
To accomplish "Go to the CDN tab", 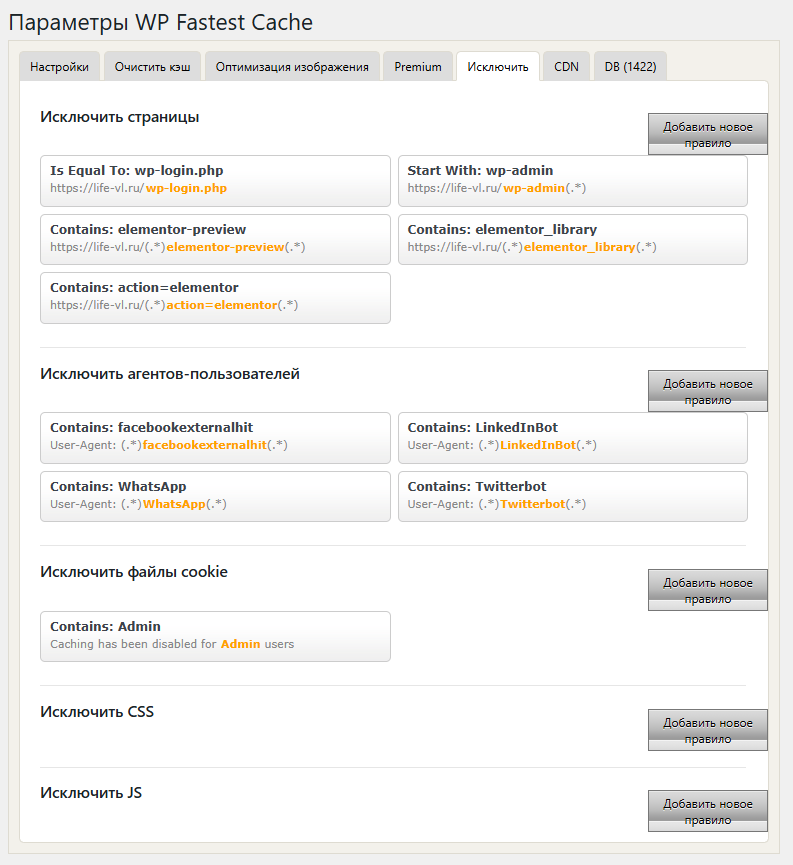I will 566,66.
